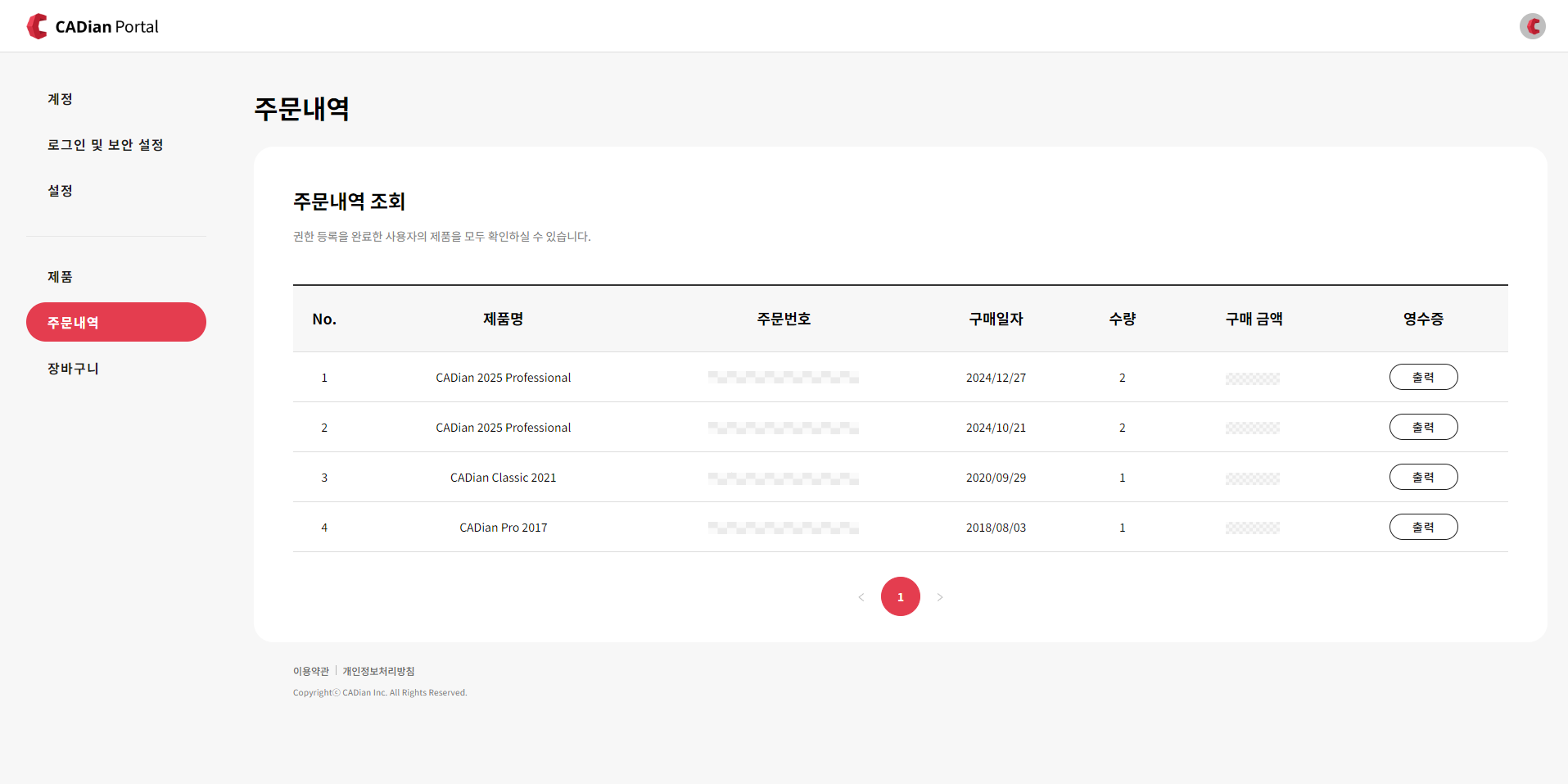Go to previous page arrow in pagination
This screenshot has height=784, width=1568.
(861, 597)
